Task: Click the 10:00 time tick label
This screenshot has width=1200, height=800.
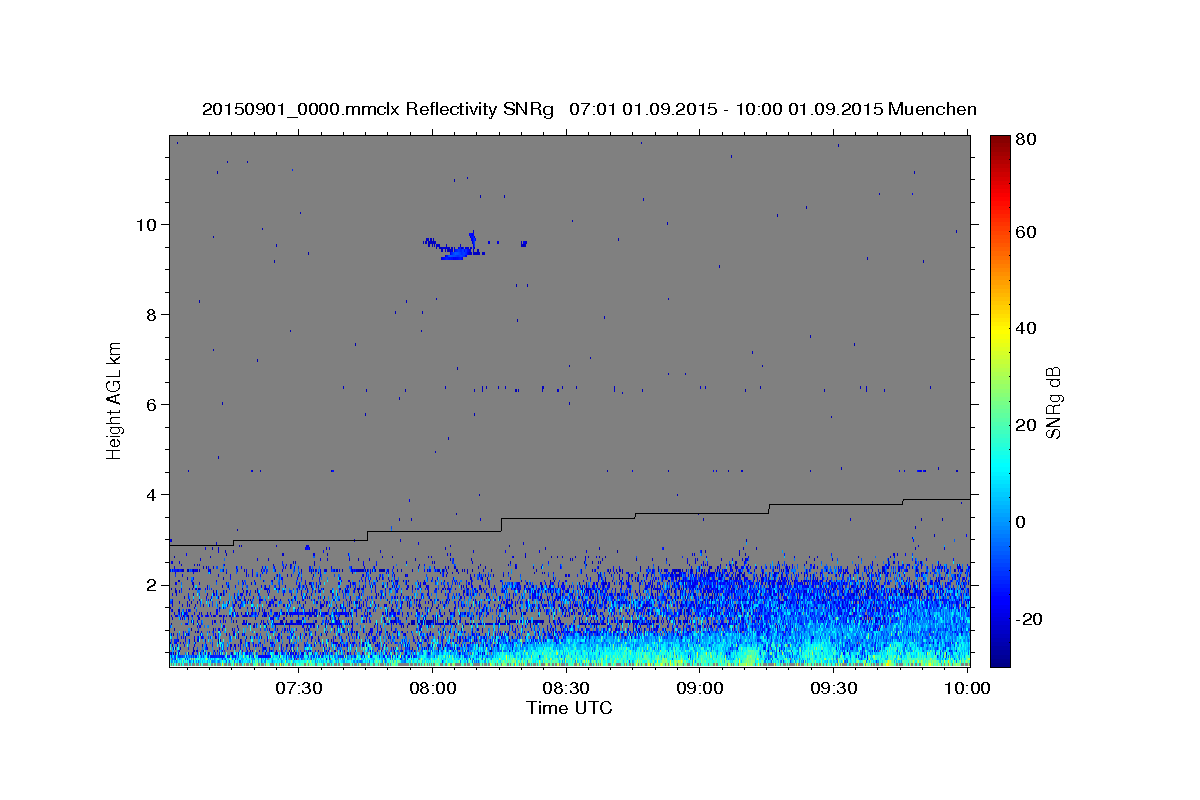Action: click(x=967, y=689)
